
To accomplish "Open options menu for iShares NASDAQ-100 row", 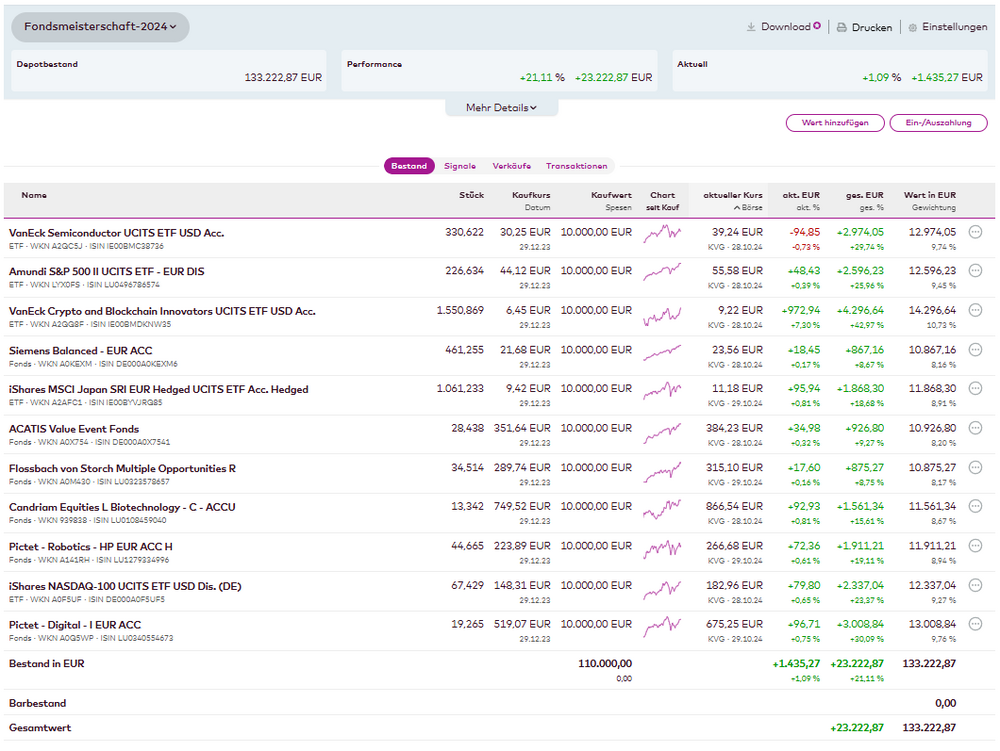I will (x=976, y=586).
